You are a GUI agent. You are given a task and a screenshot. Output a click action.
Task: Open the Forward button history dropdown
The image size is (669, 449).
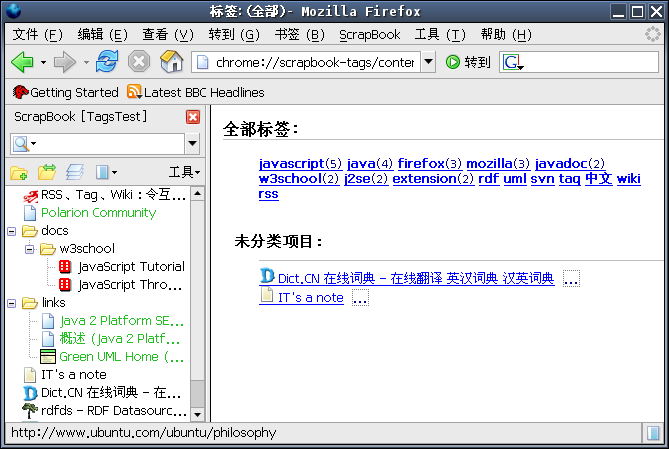tap(86, 63)
